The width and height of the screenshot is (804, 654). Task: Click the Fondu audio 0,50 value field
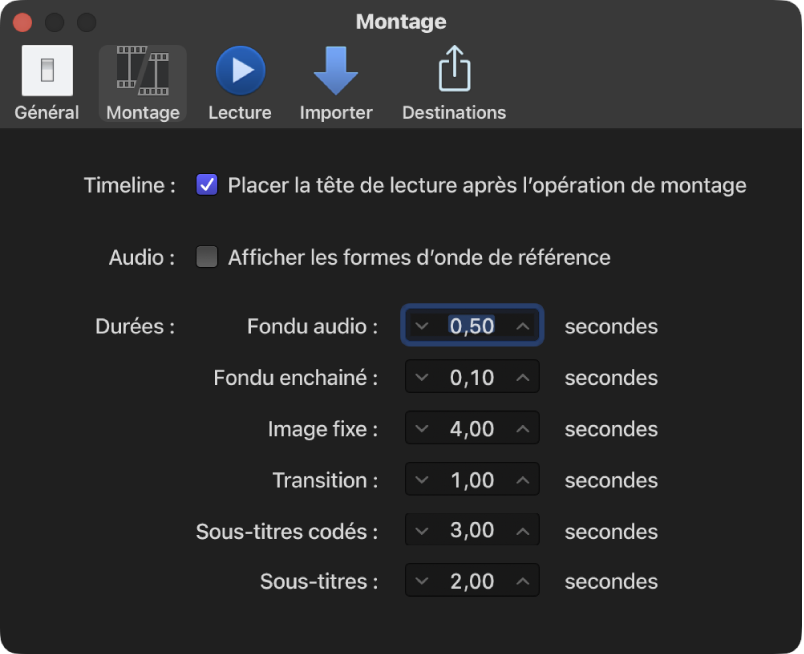click(472, 326)
